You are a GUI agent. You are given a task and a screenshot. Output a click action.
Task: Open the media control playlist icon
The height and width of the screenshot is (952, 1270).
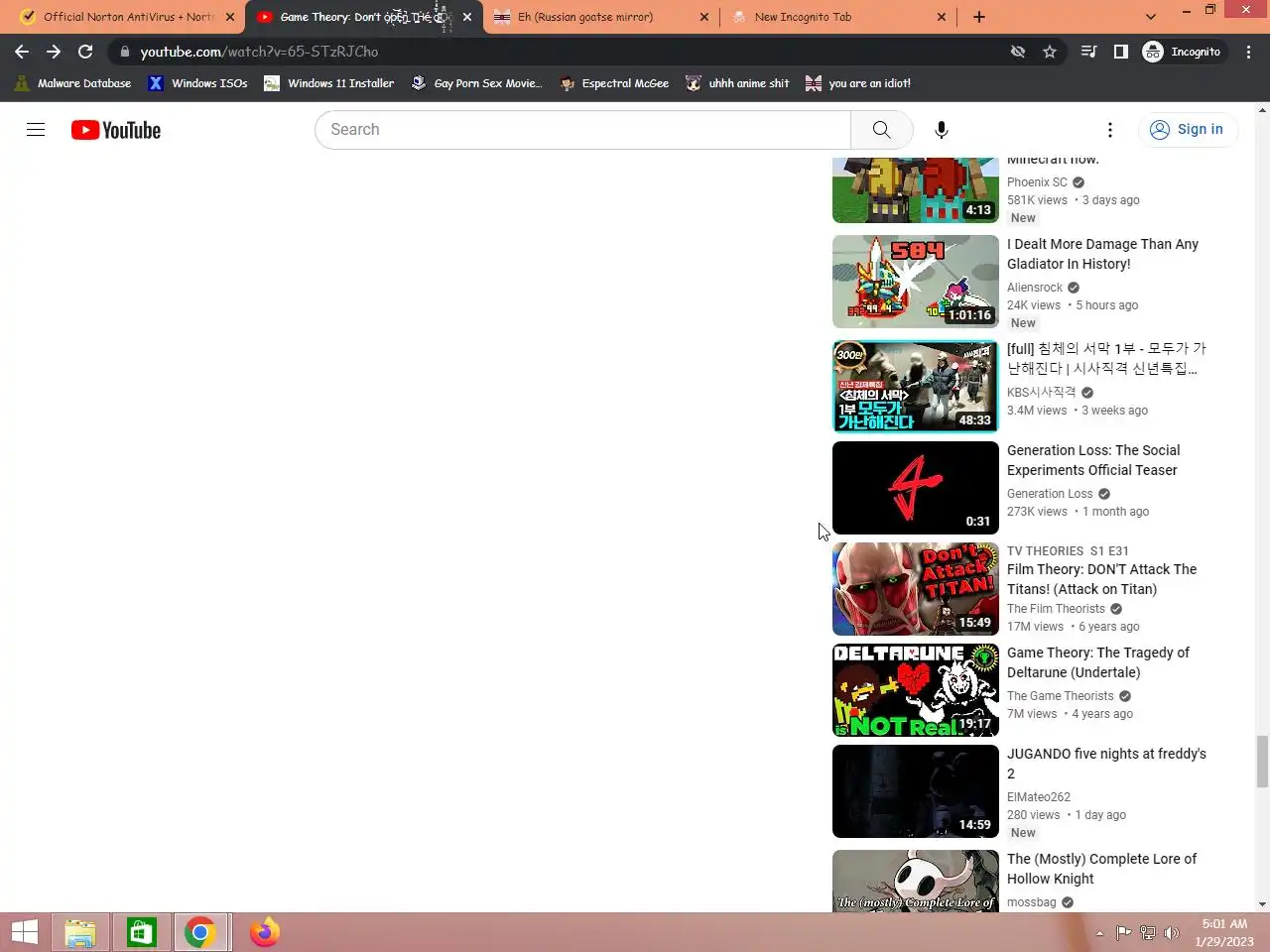click(1088, 52)
